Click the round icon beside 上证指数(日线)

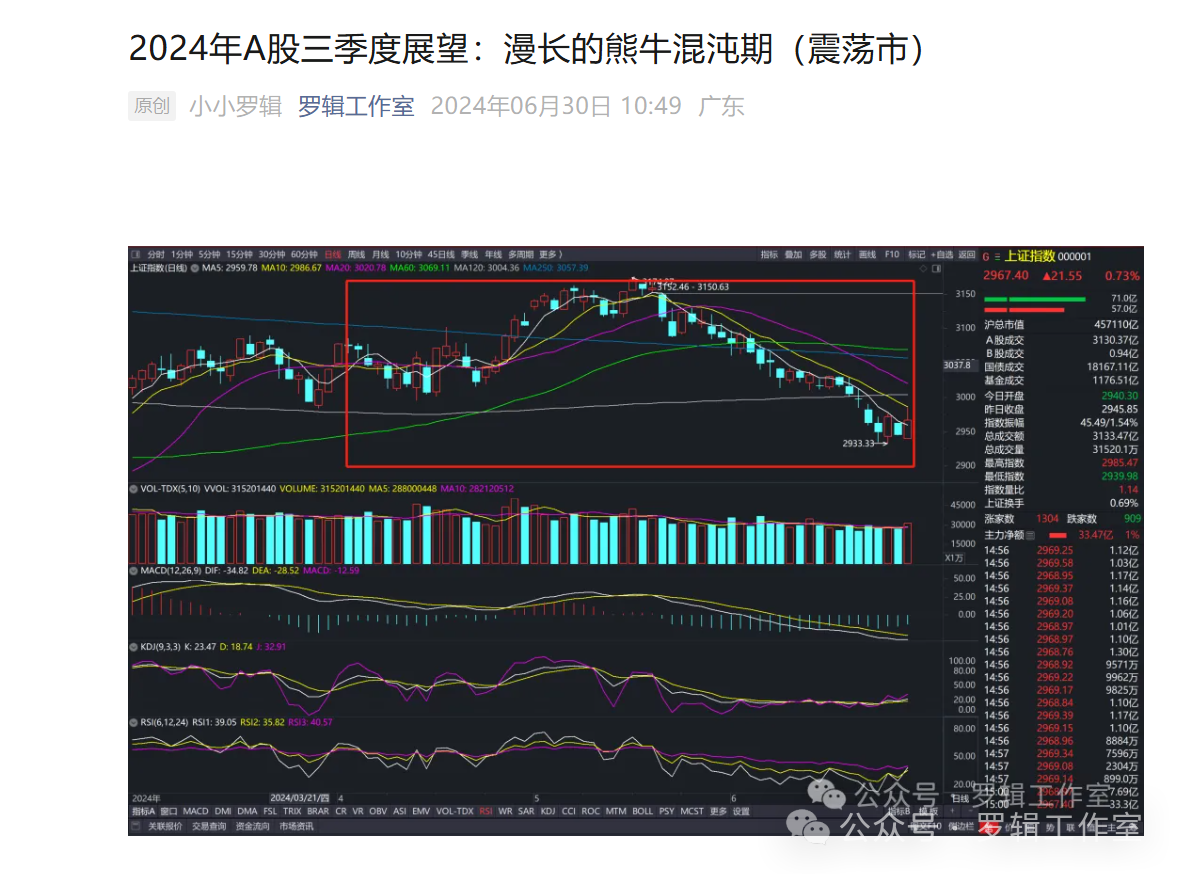(x=195, y=268)
